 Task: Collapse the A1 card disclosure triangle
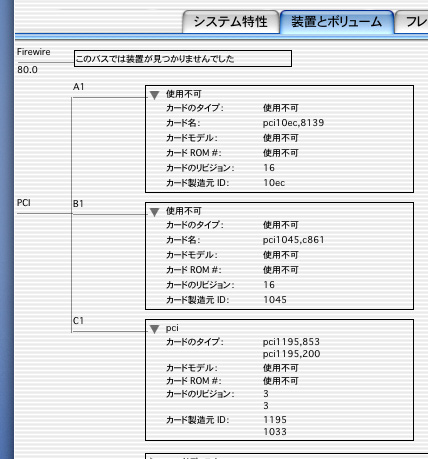point(154,95)
